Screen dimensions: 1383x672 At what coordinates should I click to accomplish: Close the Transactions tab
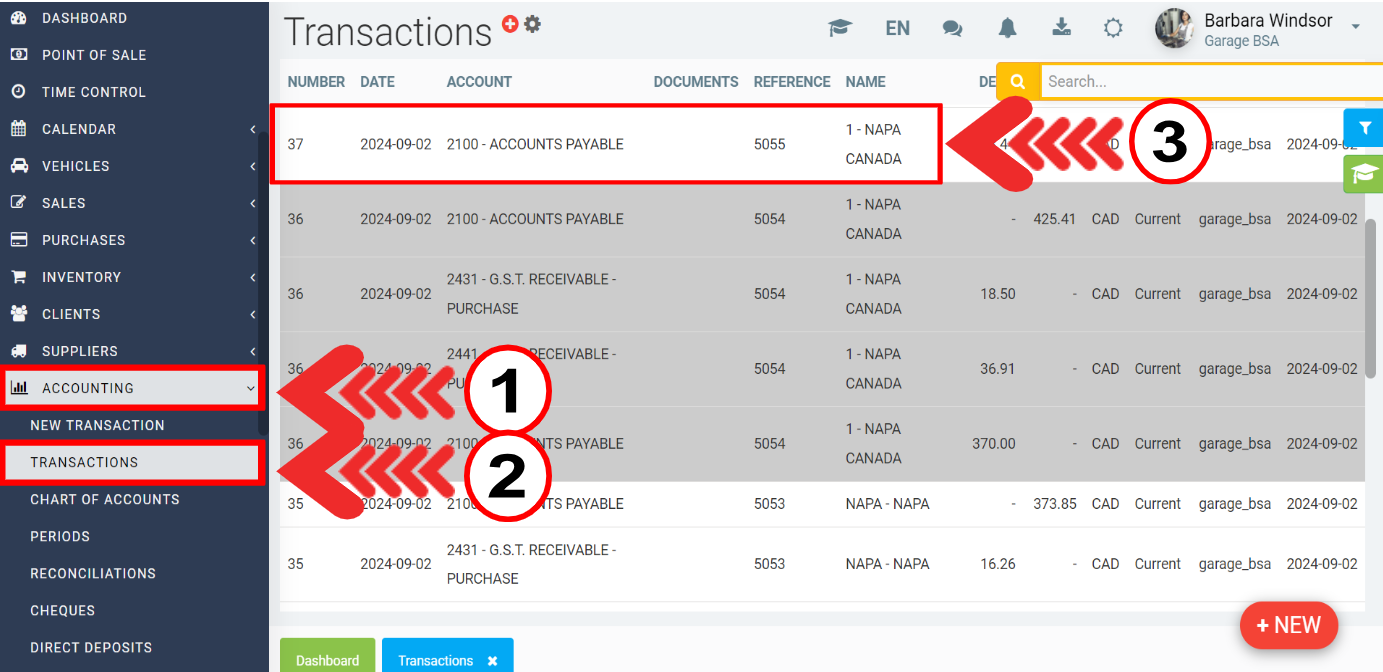pyautogui.click(x=492, y=661)
